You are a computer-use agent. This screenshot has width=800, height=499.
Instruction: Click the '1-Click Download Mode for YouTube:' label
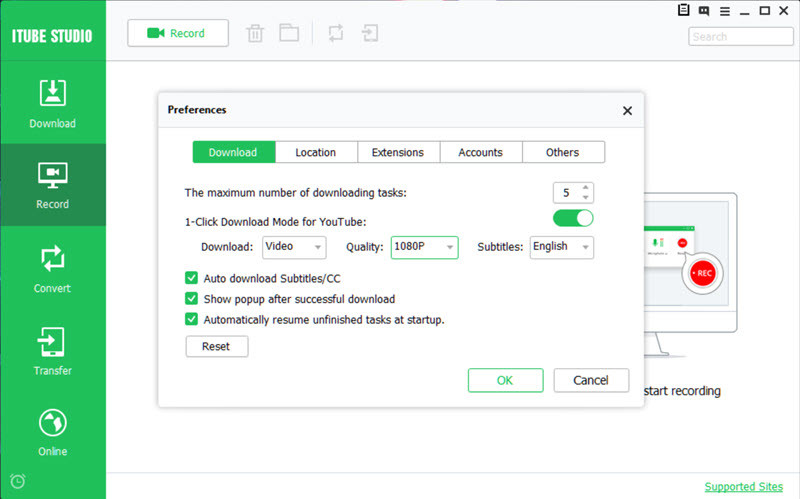pyautogui.click(x=276, y=222)
